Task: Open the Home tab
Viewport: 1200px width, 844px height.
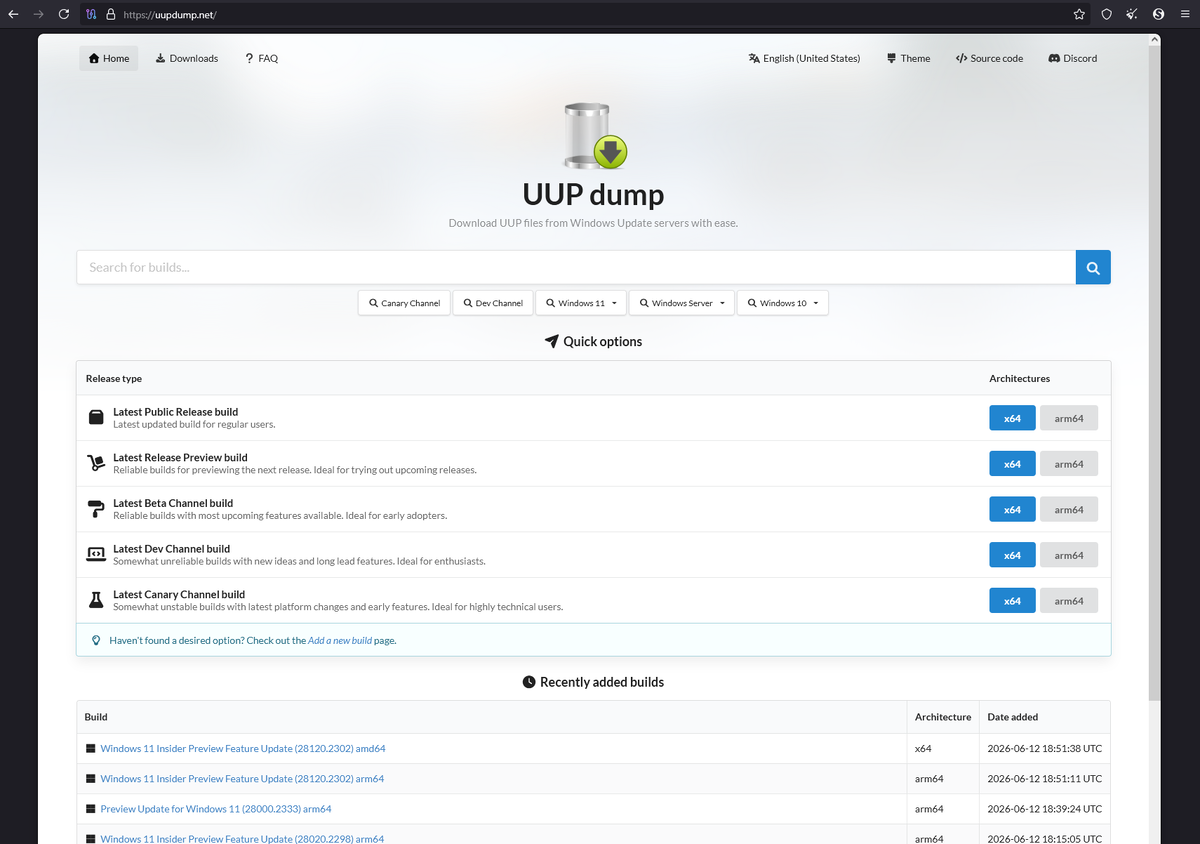Action: tap(109, 58)
